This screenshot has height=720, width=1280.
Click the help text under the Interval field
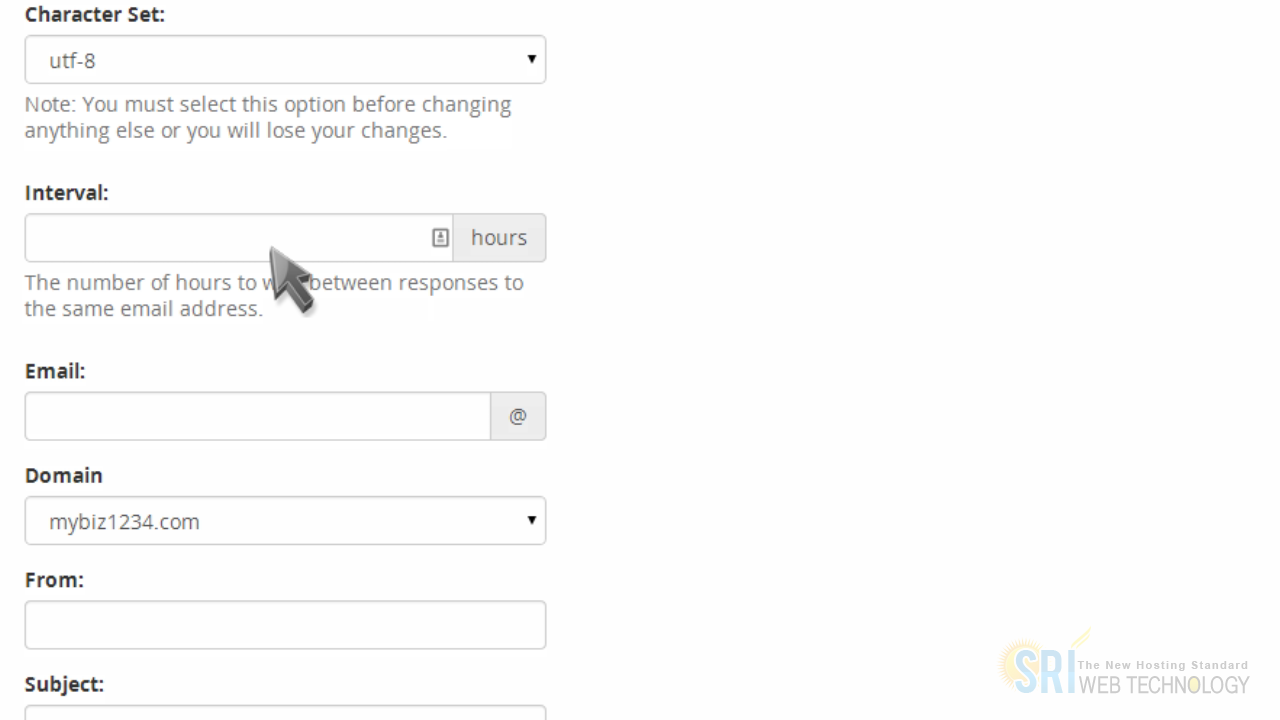pos(274,295)
